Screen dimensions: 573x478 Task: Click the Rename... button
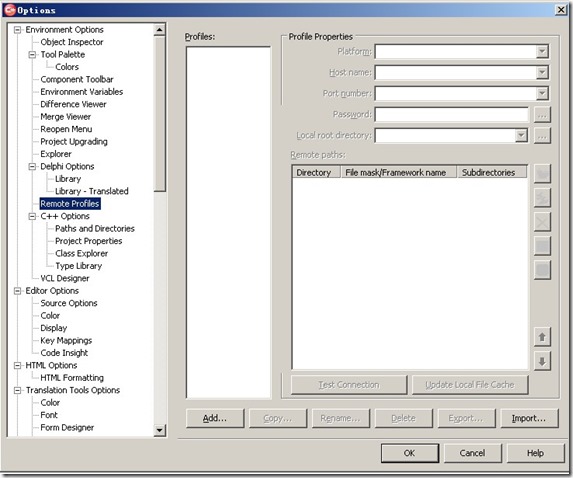tap(341, 418)
